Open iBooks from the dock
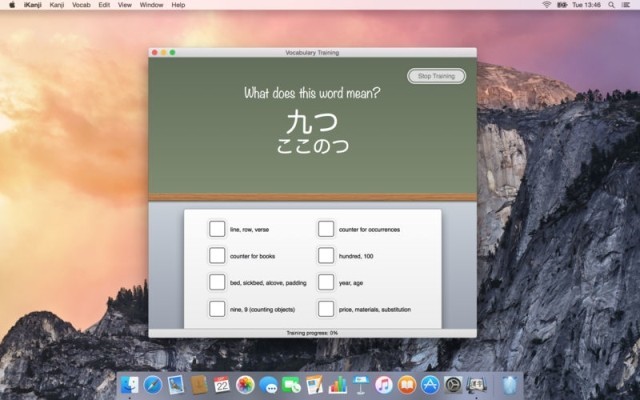This screenshot has width=640, height=400. tap(407, 384)
